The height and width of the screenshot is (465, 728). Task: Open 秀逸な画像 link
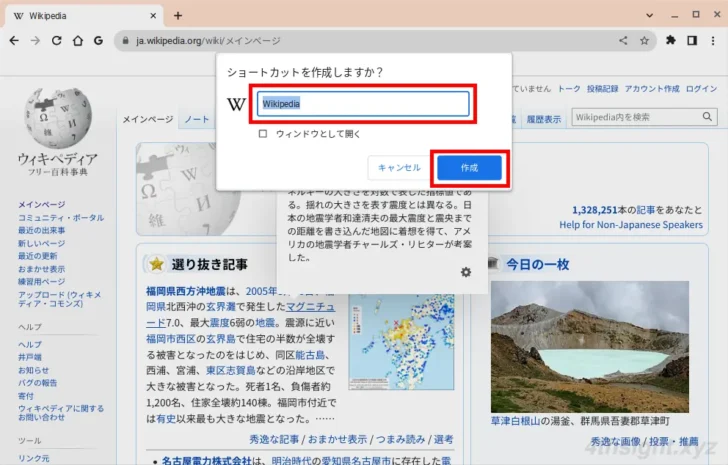[615, 441]
